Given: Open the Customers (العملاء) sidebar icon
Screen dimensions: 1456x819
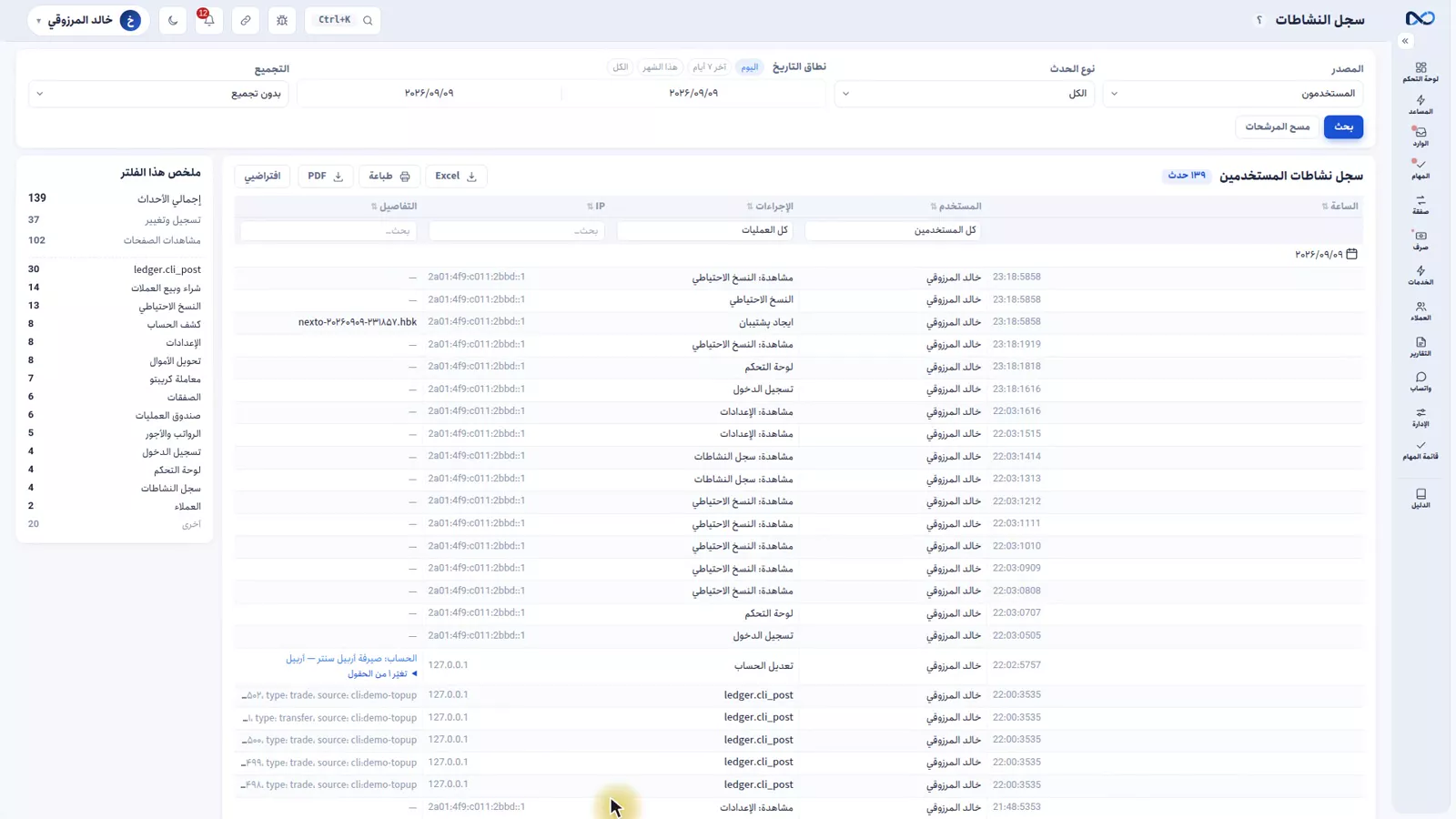Looking at the screenshot, I should [1421, 311].
